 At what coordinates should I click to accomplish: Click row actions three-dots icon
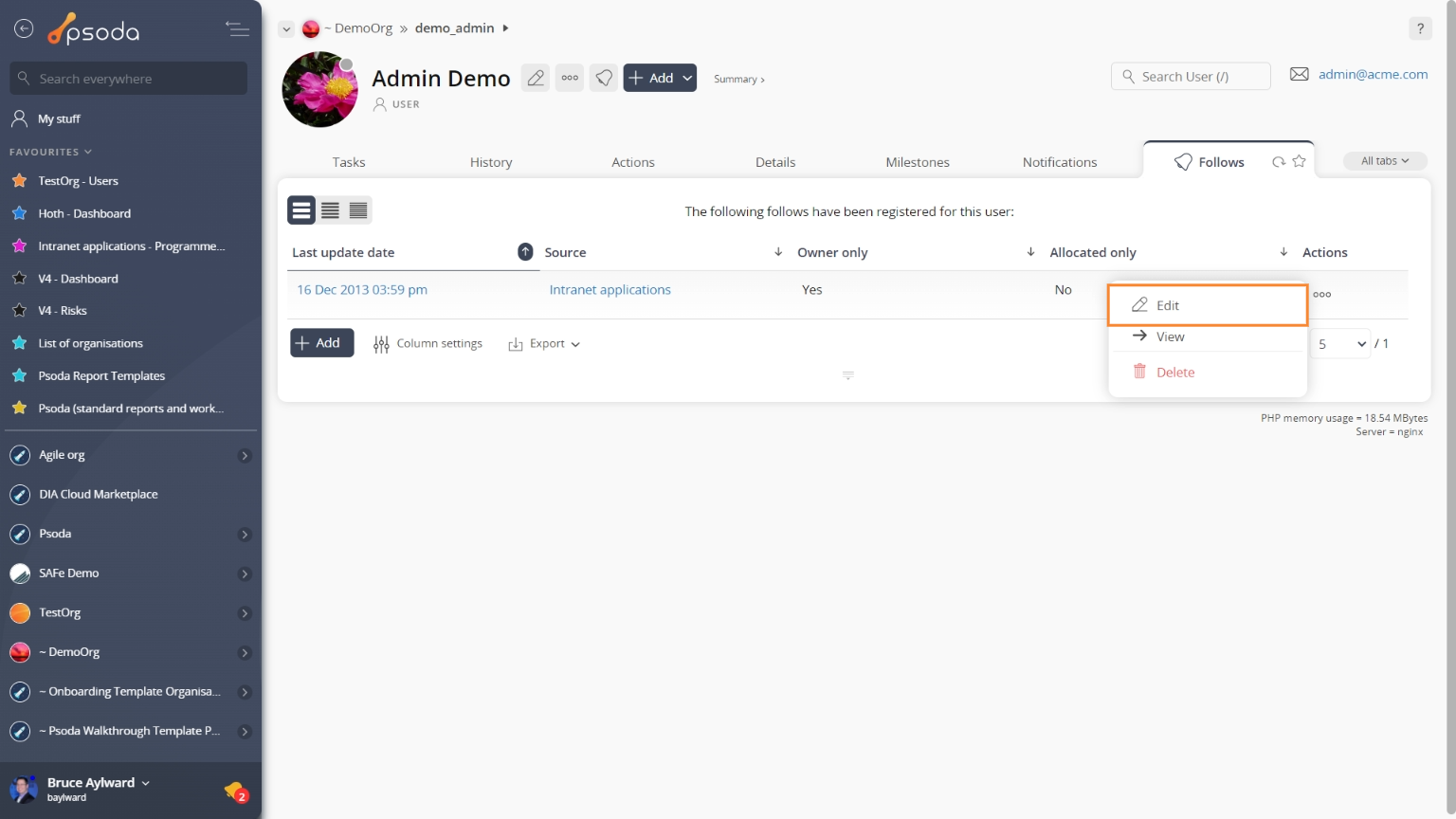1322,295
